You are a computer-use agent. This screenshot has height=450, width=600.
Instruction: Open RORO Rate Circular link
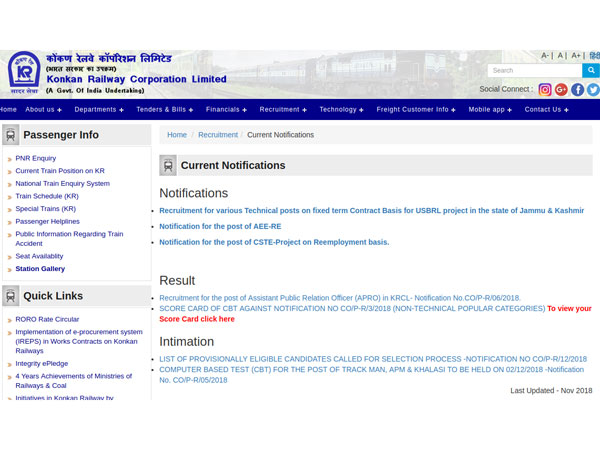click(x=47, y=319)
